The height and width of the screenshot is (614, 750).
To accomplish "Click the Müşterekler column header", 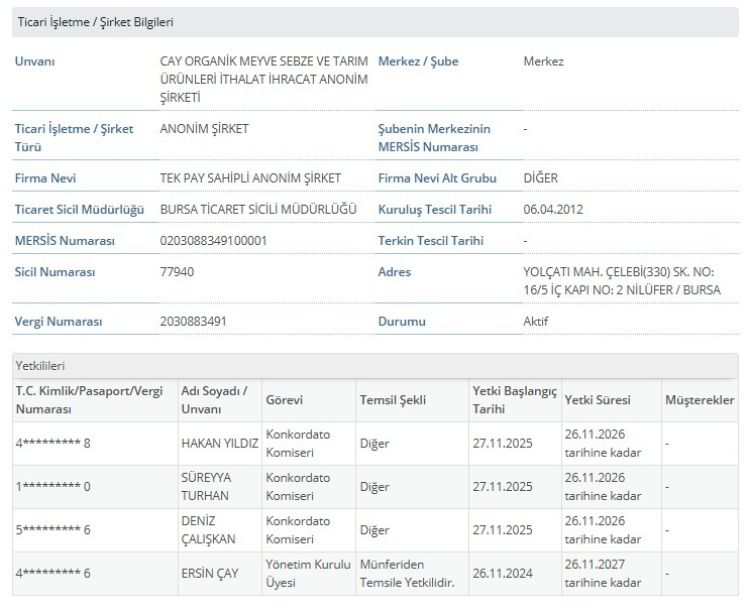I will (x=699, y=400).
